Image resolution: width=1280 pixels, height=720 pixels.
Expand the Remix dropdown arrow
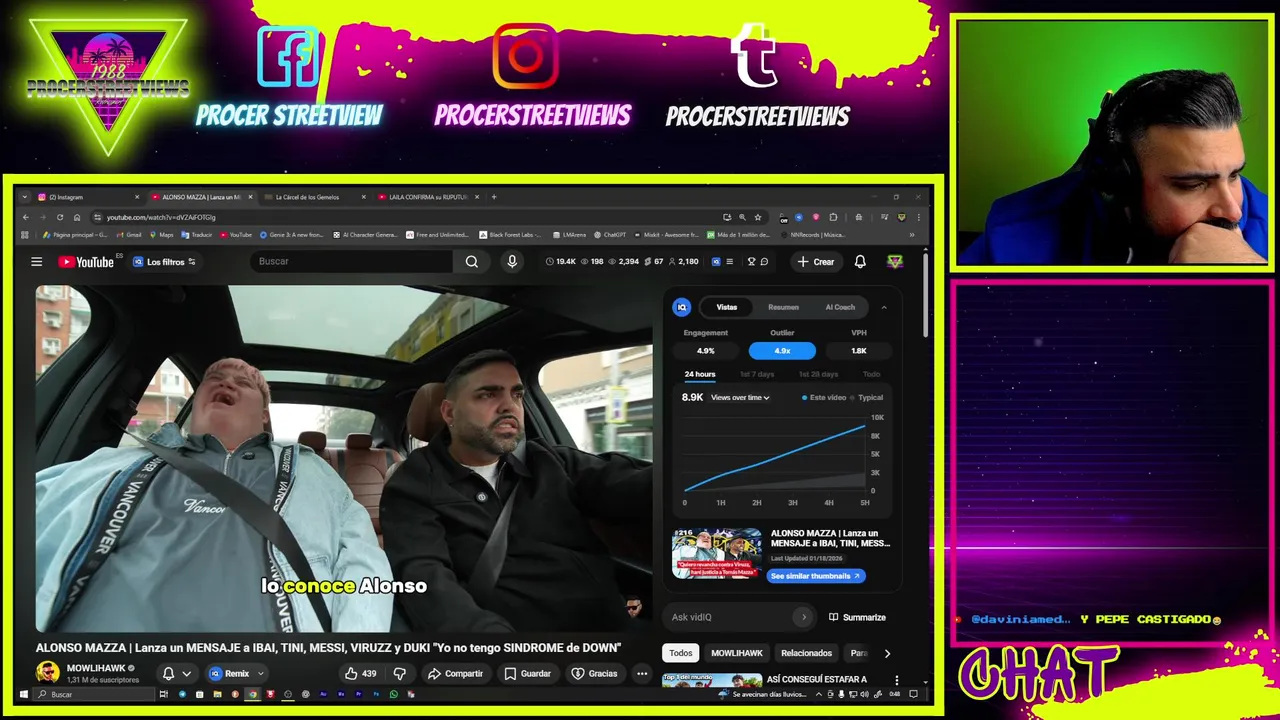click(x=260, y=674)
